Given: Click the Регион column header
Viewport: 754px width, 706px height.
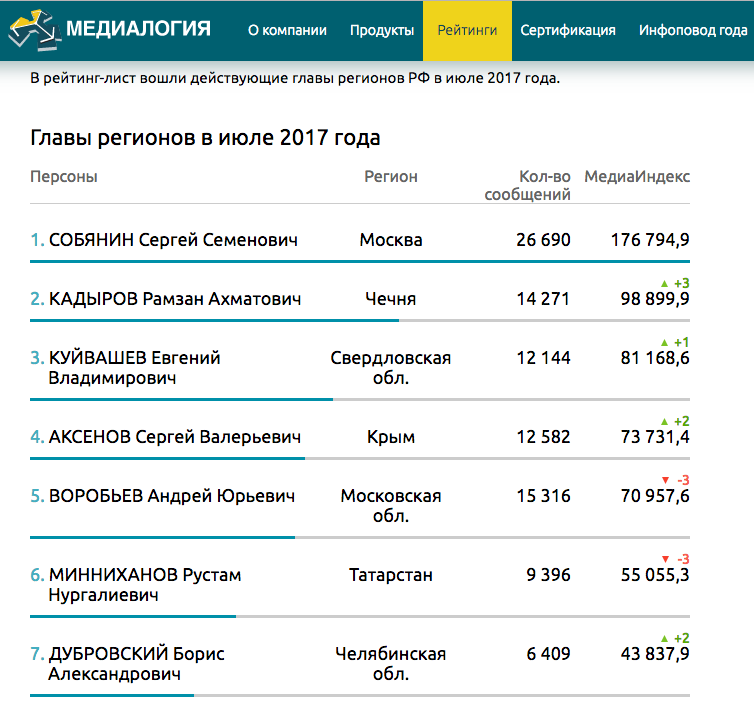Looking at the screenshot, I should (390, 176).
